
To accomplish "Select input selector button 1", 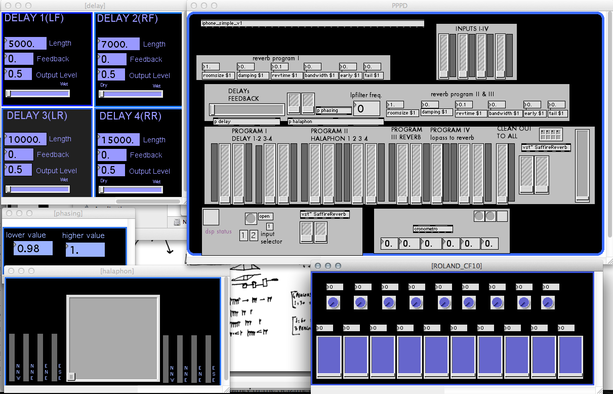I will coord(243,235).
